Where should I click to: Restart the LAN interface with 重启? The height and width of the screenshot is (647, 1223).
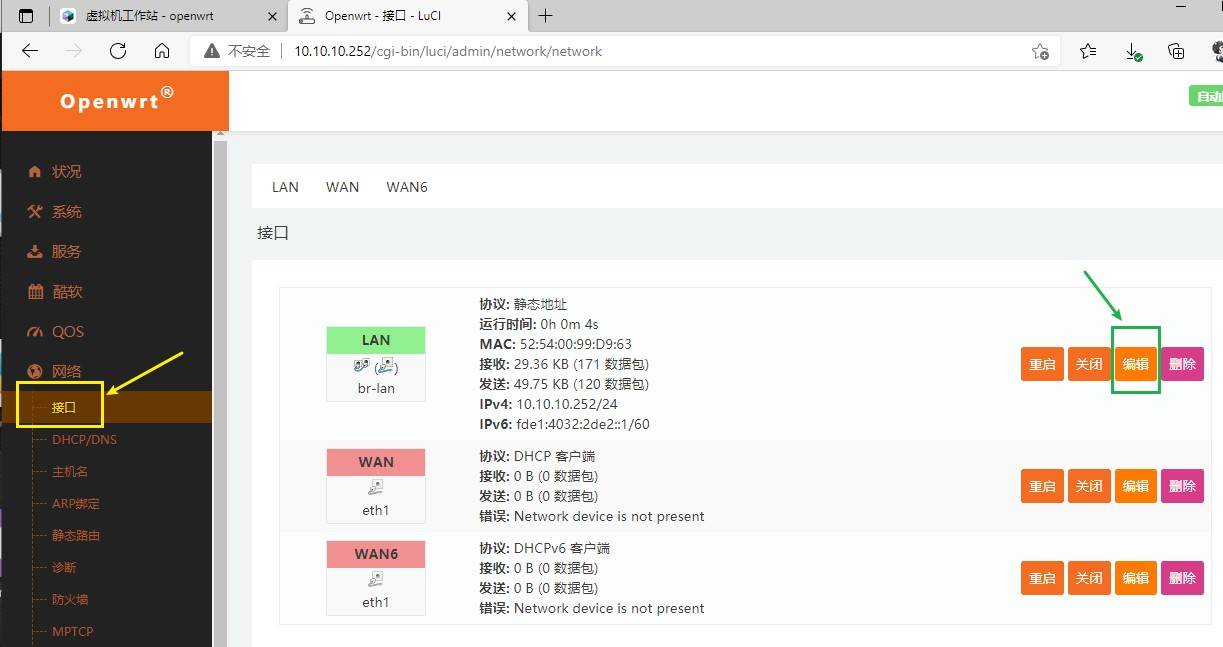(x=1041, y=364)
